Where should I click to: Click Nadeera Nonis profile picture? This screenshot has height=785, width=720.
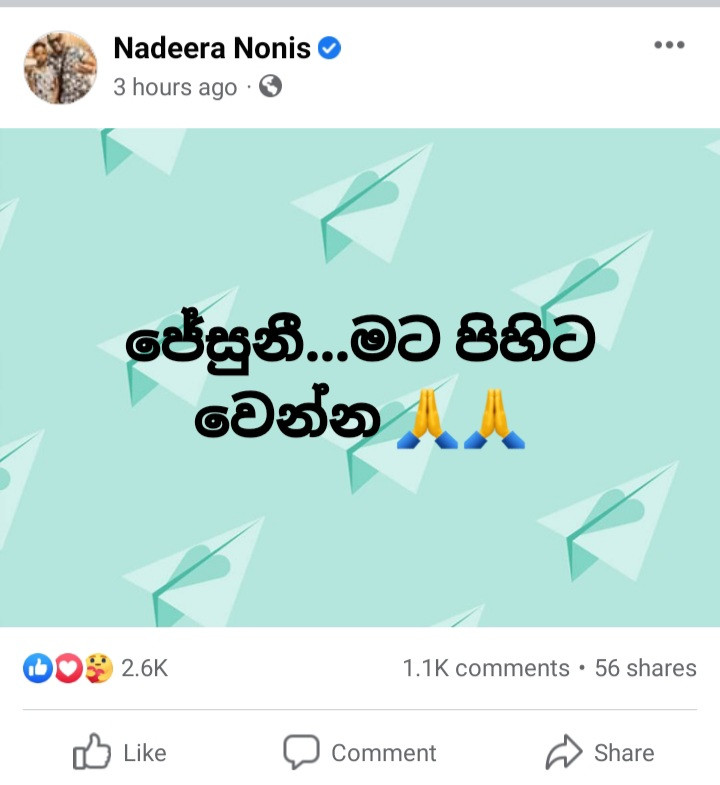61,67
